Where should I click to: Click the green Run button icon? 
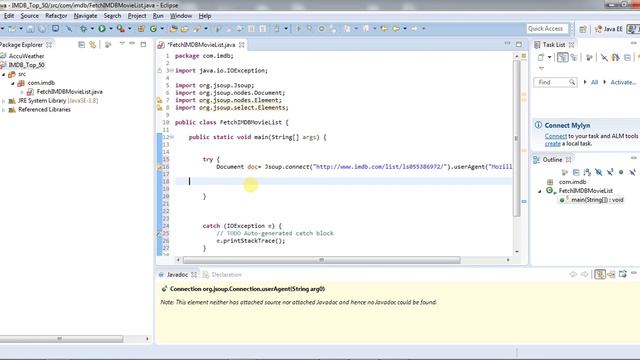coord(102,29)
